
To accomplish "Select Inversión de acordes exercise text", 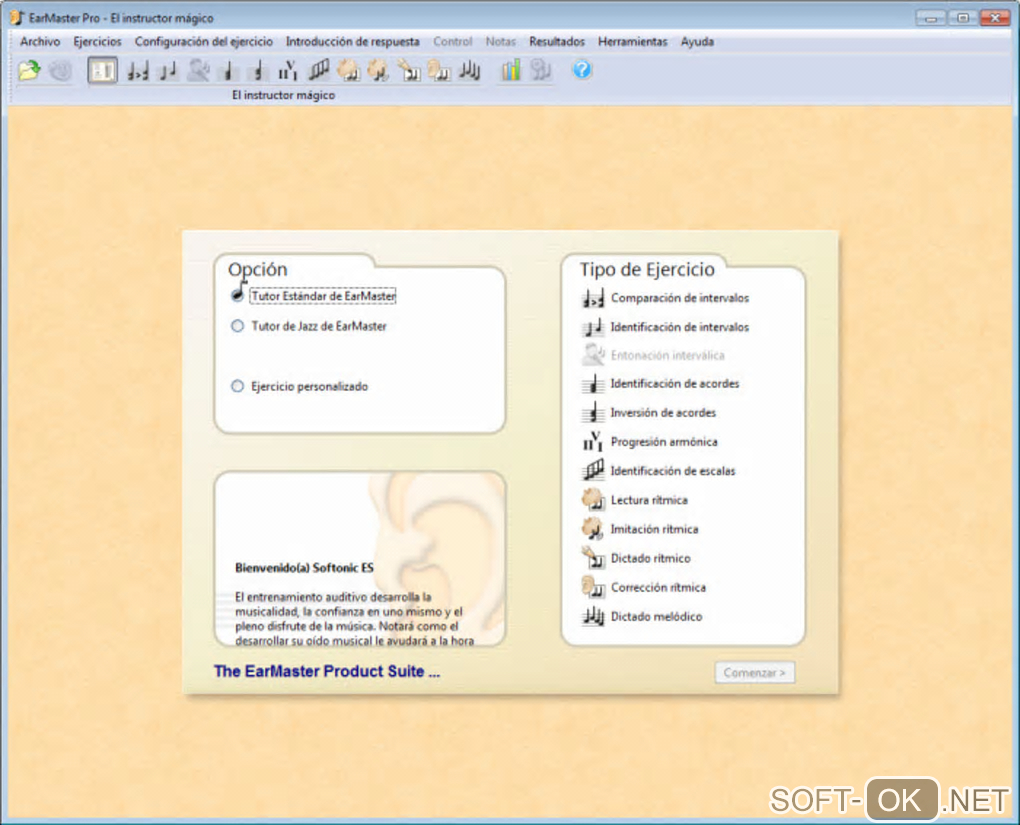I will [x=663, y=413].
